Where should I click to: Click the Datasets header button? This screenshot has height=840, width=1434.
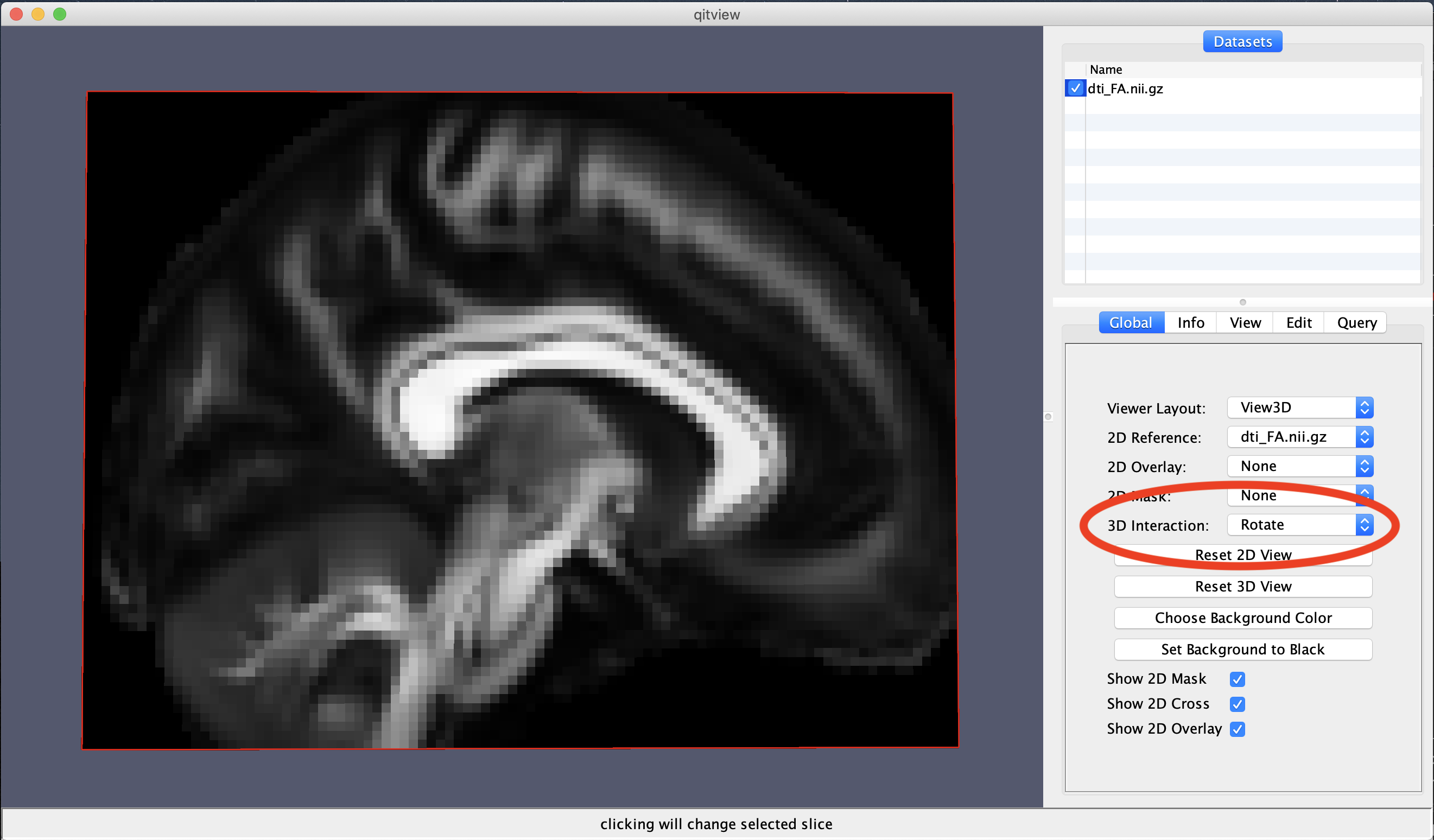pos(1242,42)
